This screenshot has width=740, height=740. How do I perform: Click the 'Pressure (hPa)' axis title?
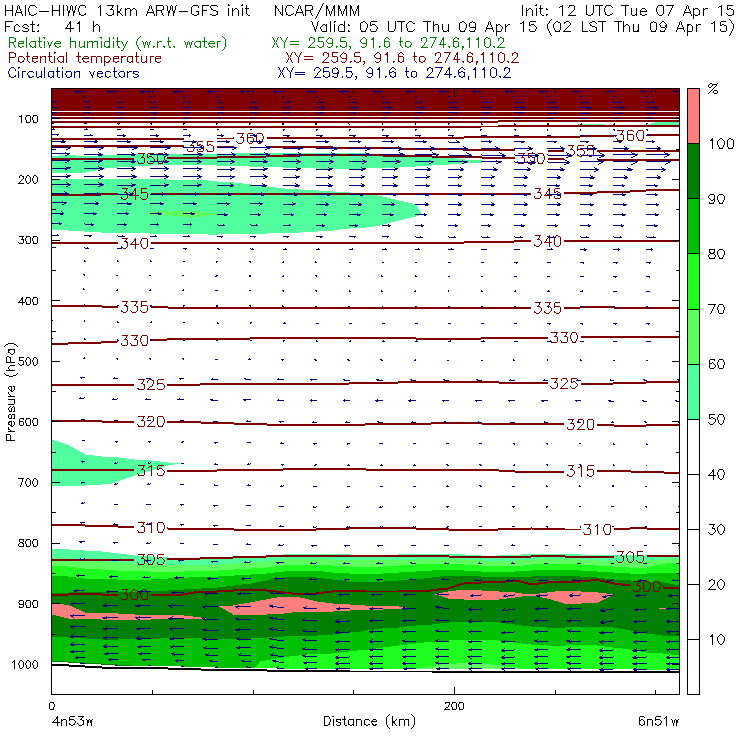[10, 392]
